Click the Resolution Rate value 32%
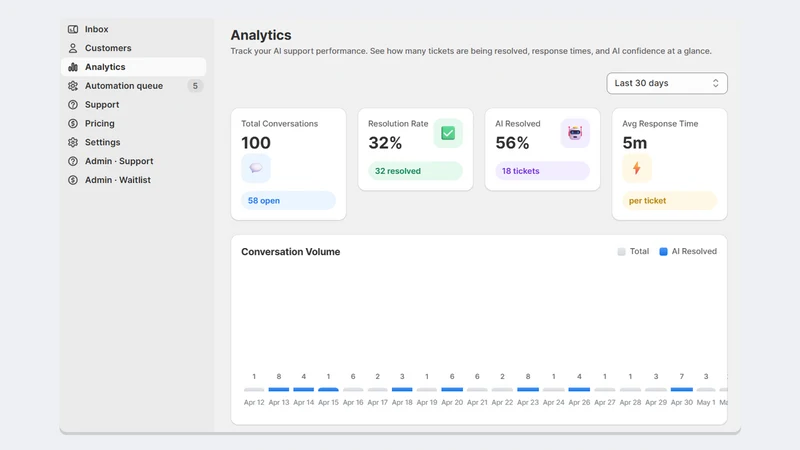800x450 pixels. 385,143
